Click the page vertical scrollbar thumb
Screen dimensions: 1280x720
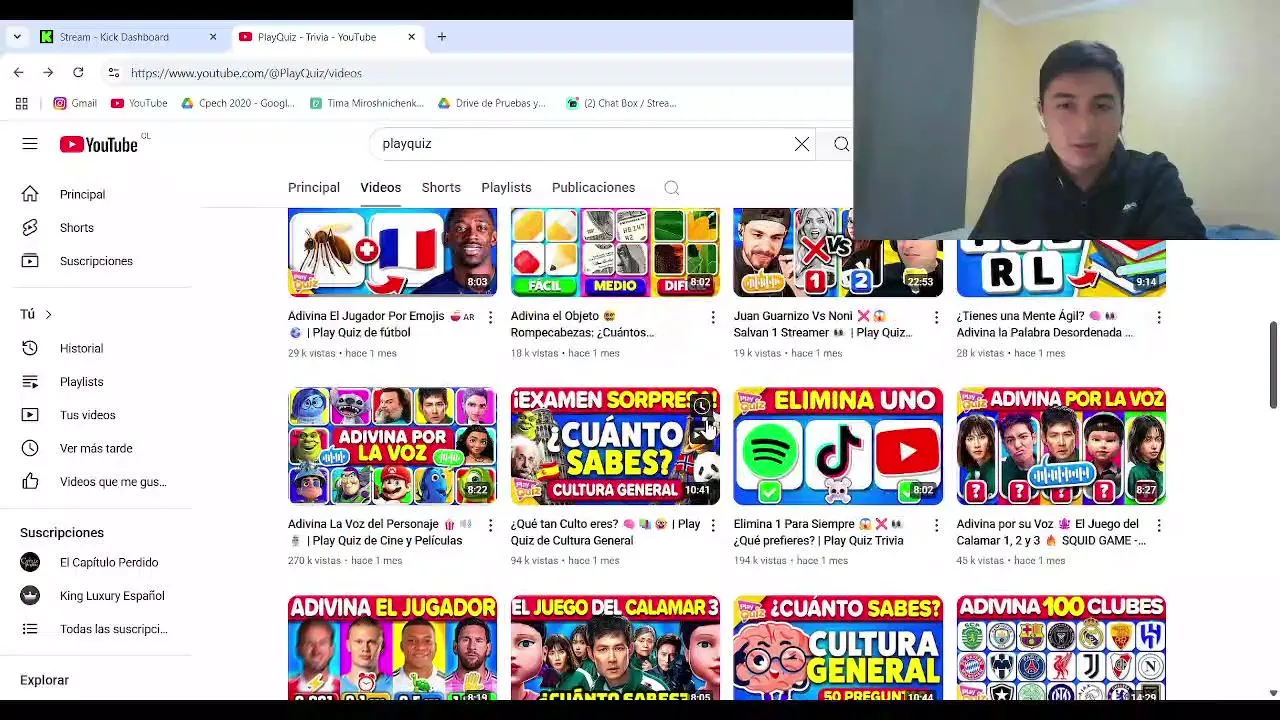click(1273, 365)
